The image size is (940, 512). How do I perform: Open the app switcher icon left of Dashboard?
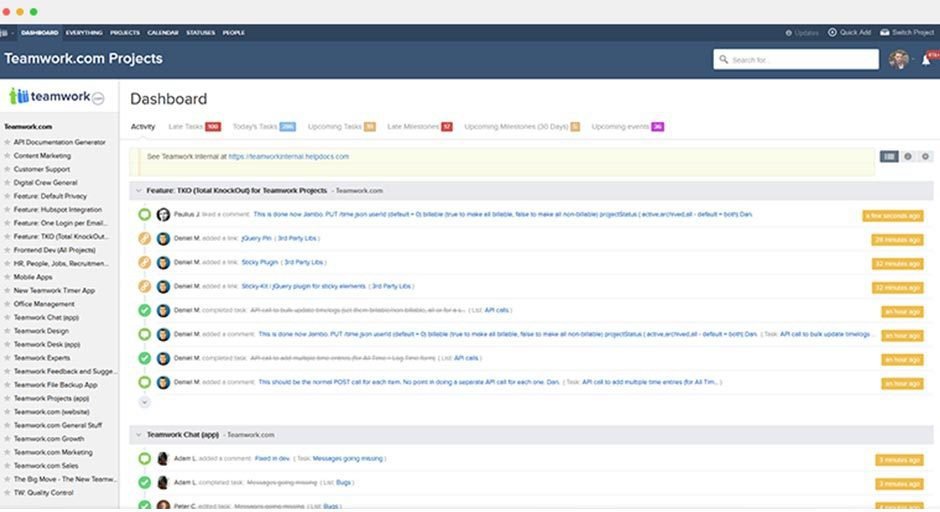(x=4, y=33)
